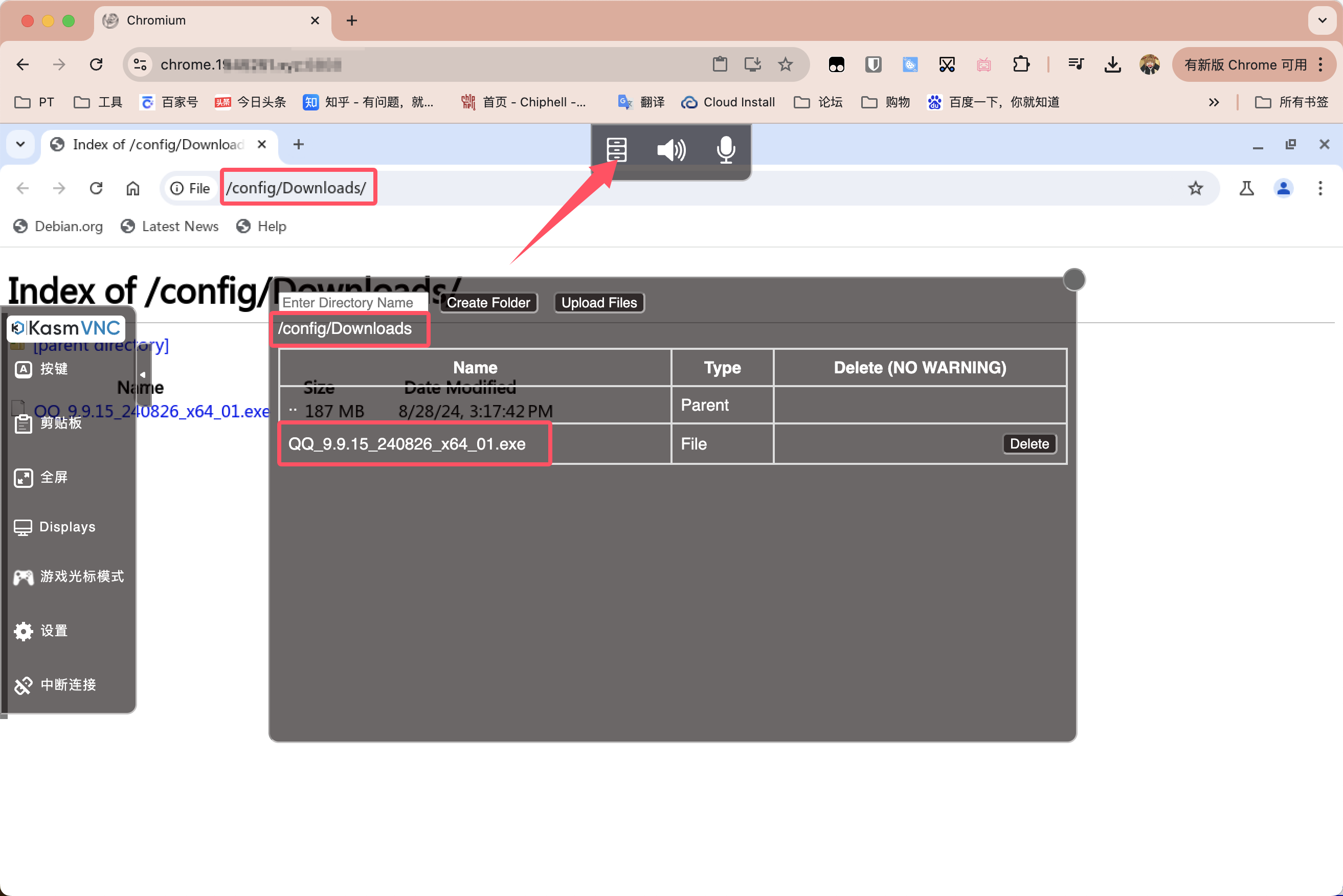
Task: Delete the QQ exe file
Action: (1028, 444)
